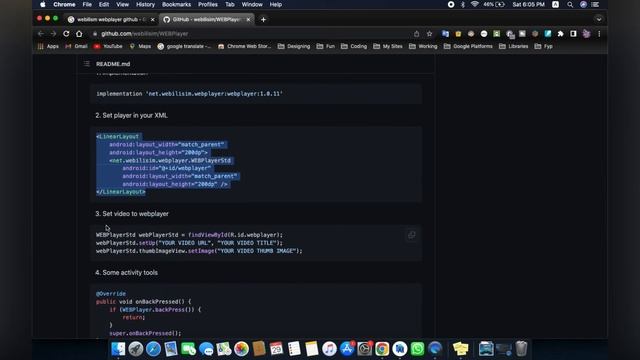
Task: Click the implementation dependency code line
Action: point(189,93)
